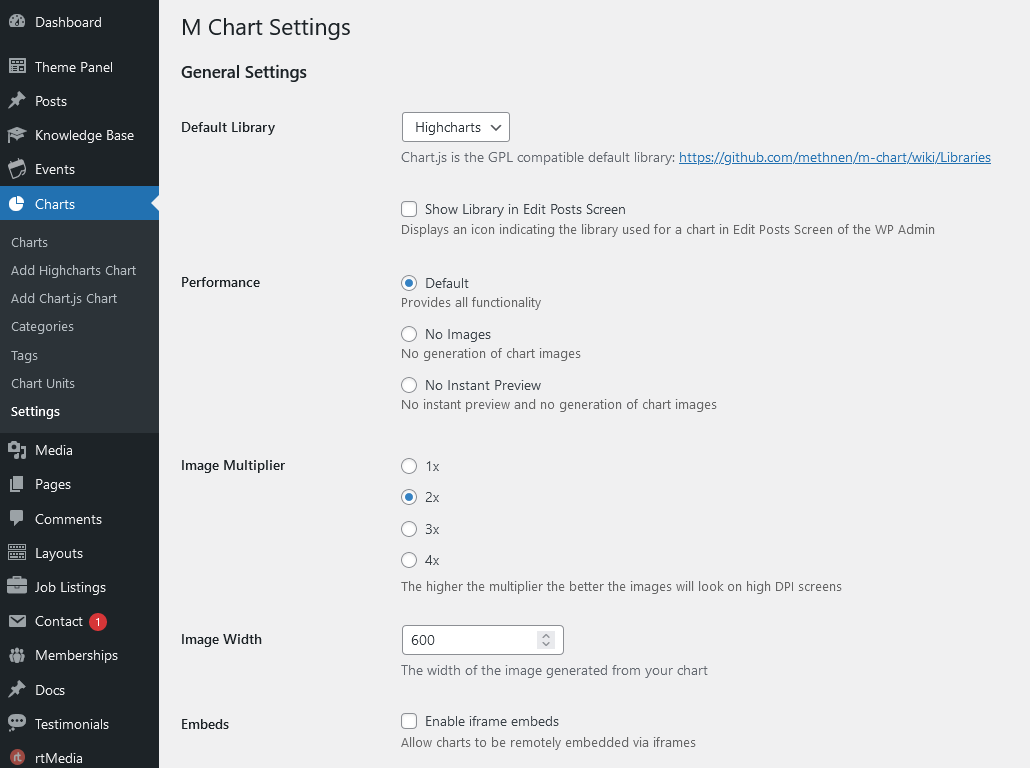The width and height of the screenshot is (1030, 768).
Task: Open the Knowledge Base menu label
Action: (x=84, y=135)
